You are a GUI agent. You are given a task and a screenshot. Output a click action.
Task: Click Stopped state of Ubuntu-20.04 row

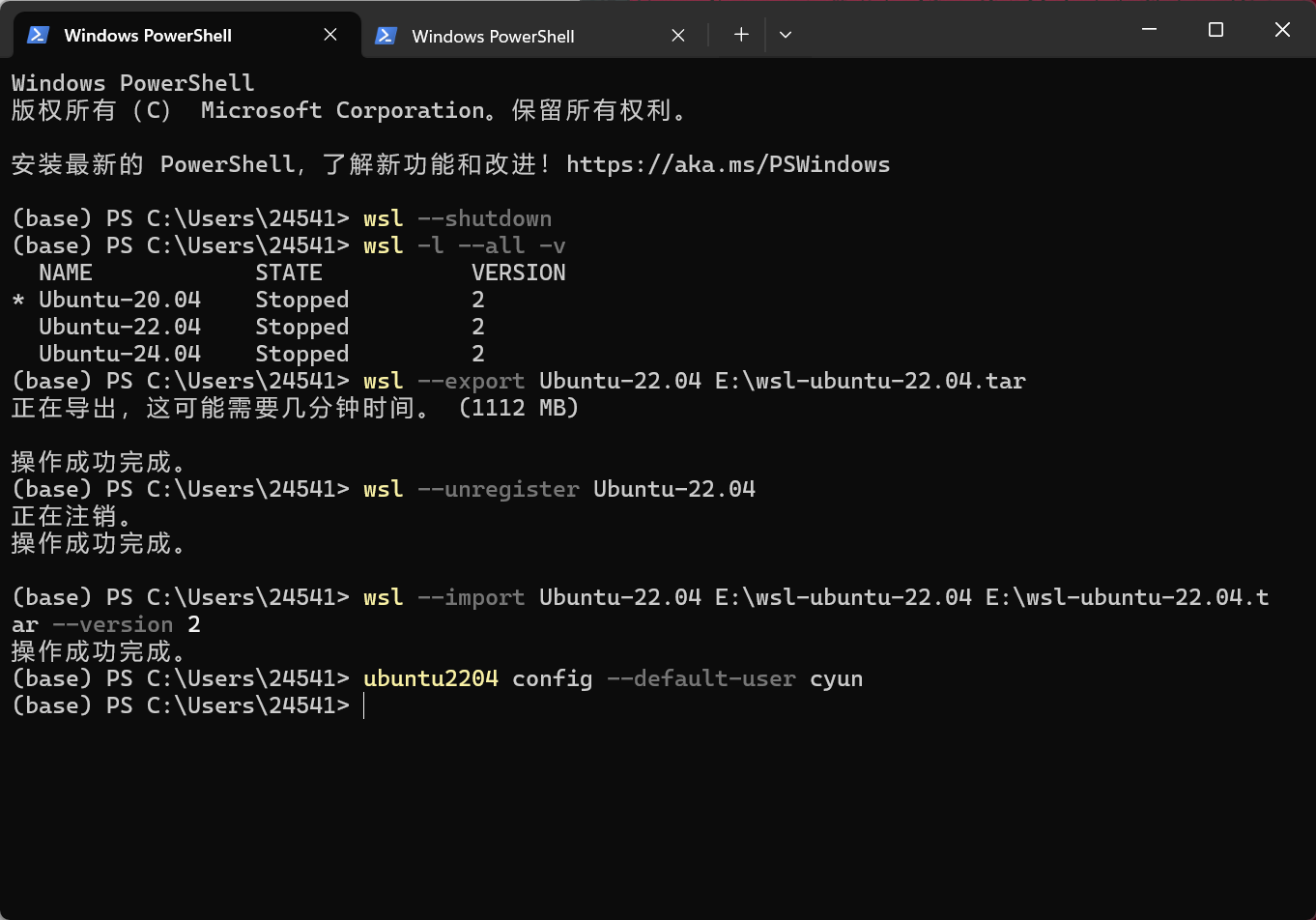[302, 300]
